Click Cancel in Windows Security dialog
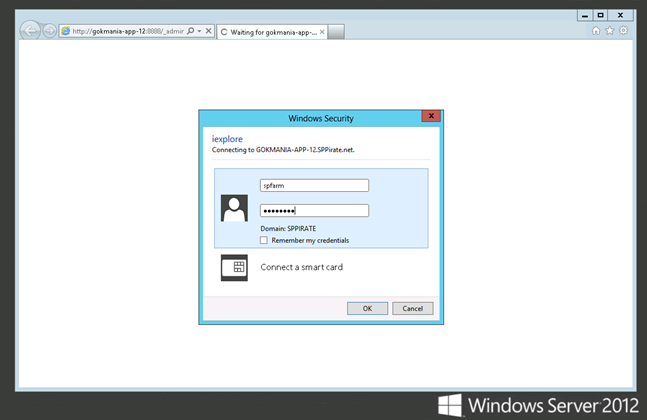Viewport: 647px width, 420px height. coord(413,309)
